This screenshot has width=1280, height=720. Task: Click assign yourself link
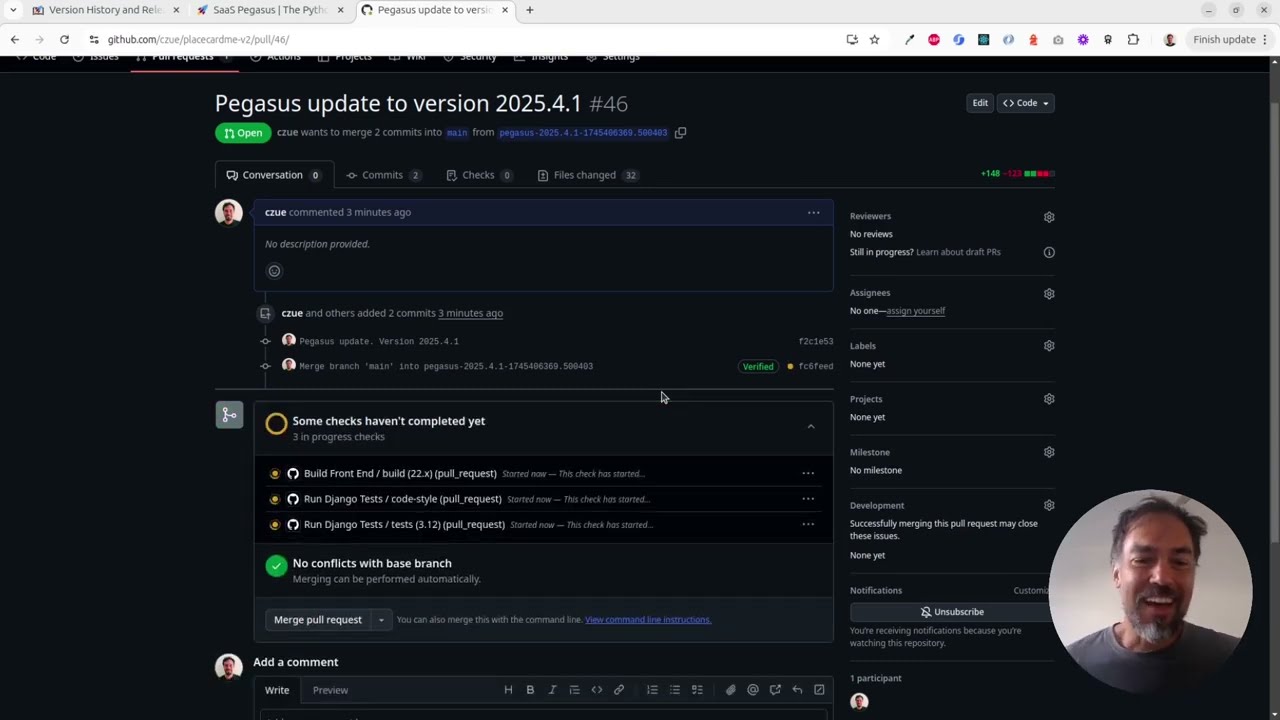point(916,311)
